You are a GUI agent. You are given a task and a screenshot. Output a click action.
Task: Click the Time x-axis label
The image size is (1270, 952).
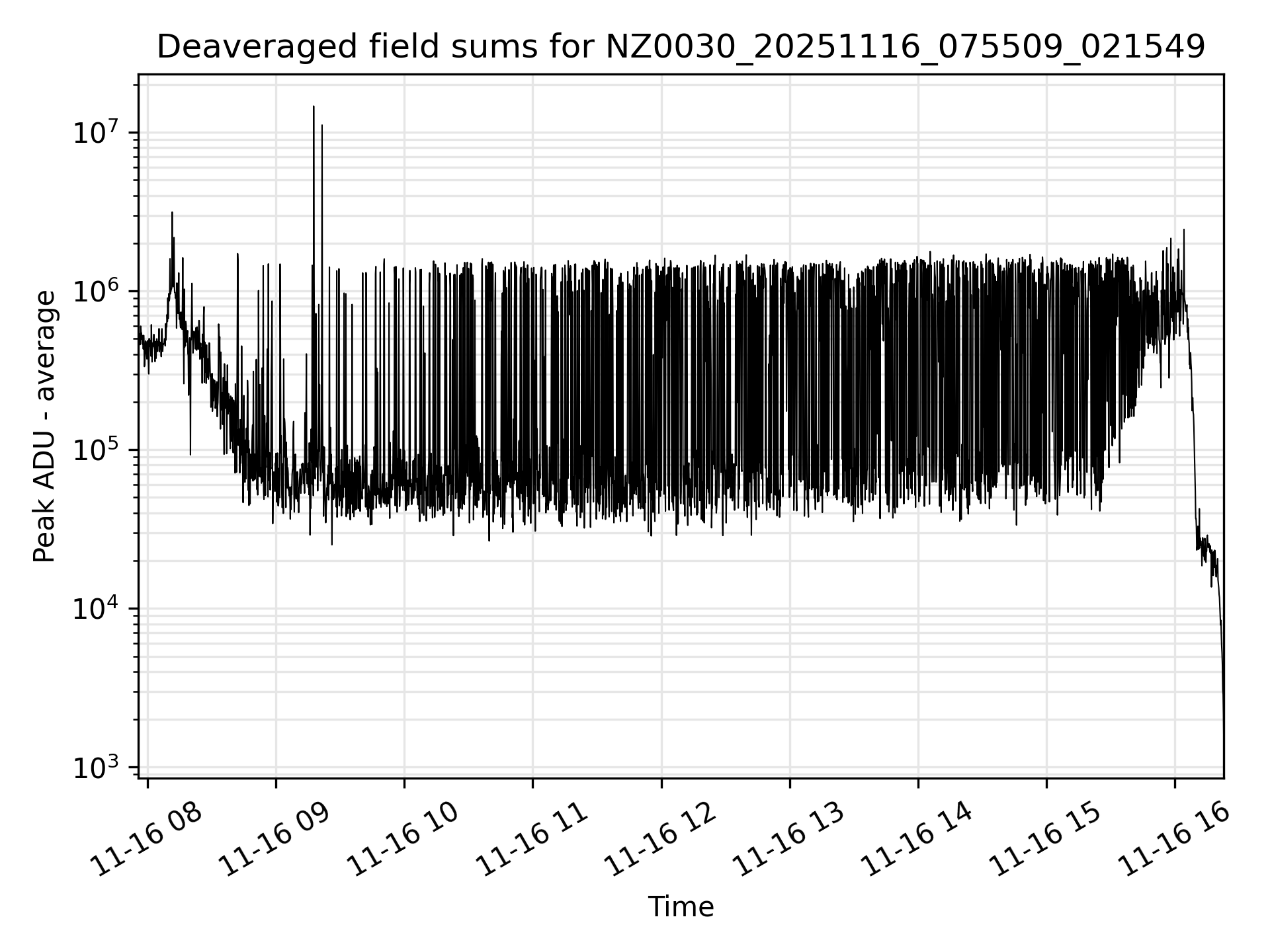681,907
